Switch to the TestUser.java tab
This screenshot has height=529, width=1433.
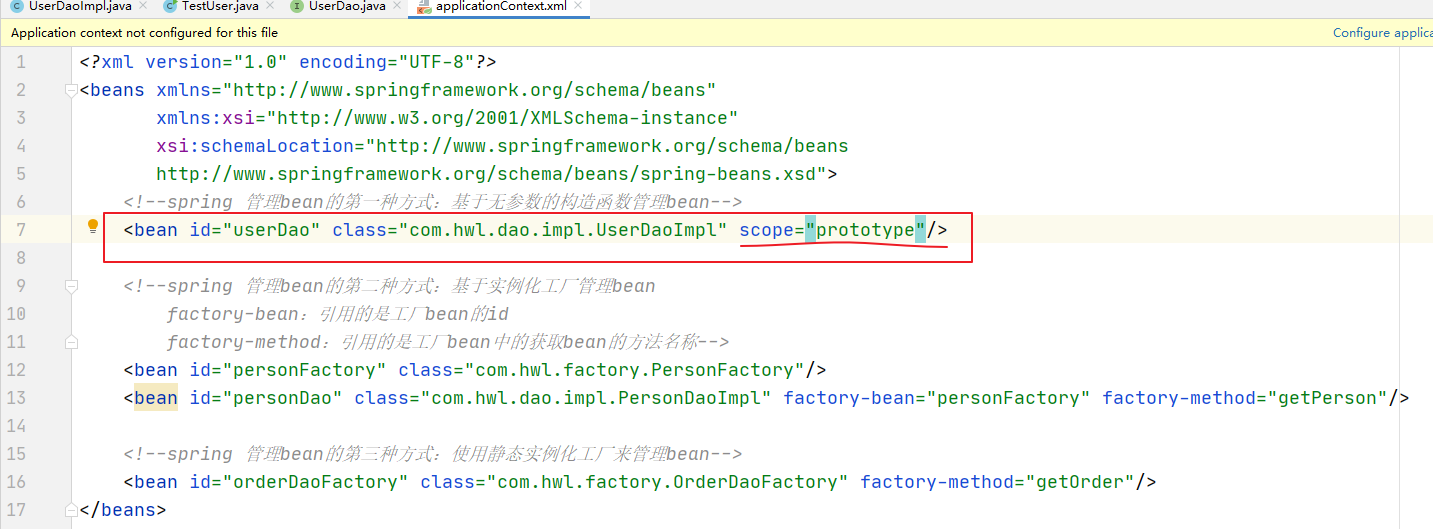[x=220, y=7]
